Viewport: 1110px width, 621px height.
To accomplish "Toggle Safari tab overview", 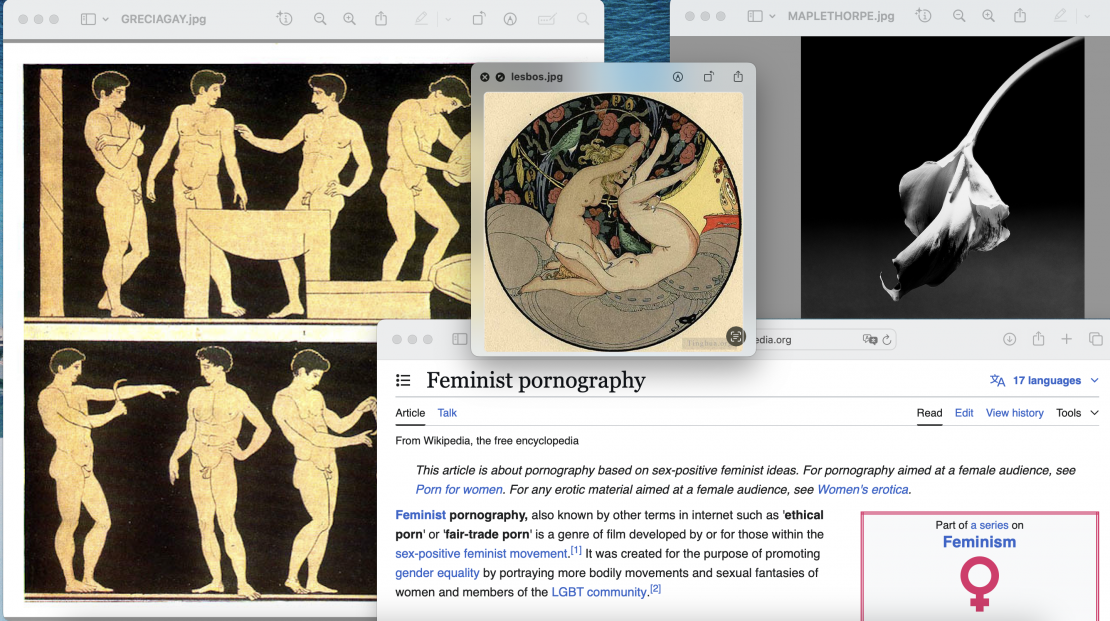I will (x=1095, y=339).
